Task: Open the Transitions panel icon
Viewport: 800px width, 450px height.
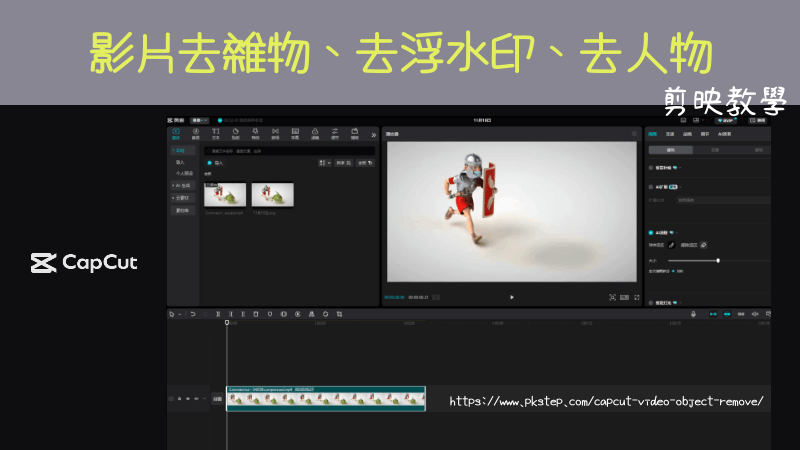Action: click(275, 134)
